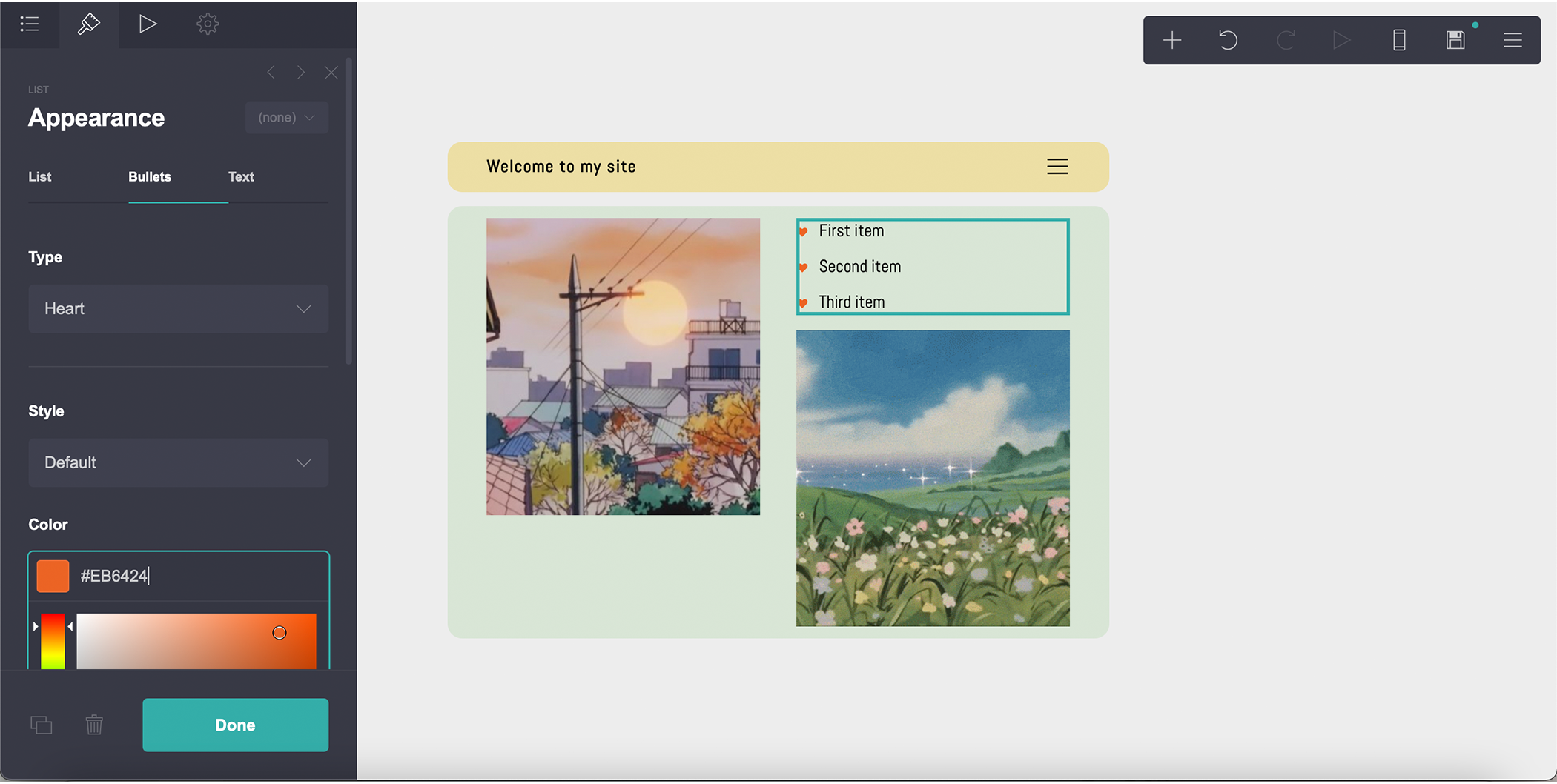This screenshot has width=1557, height=784.
Task: Click the plus Add Element icon
Action: point(1172,40)
